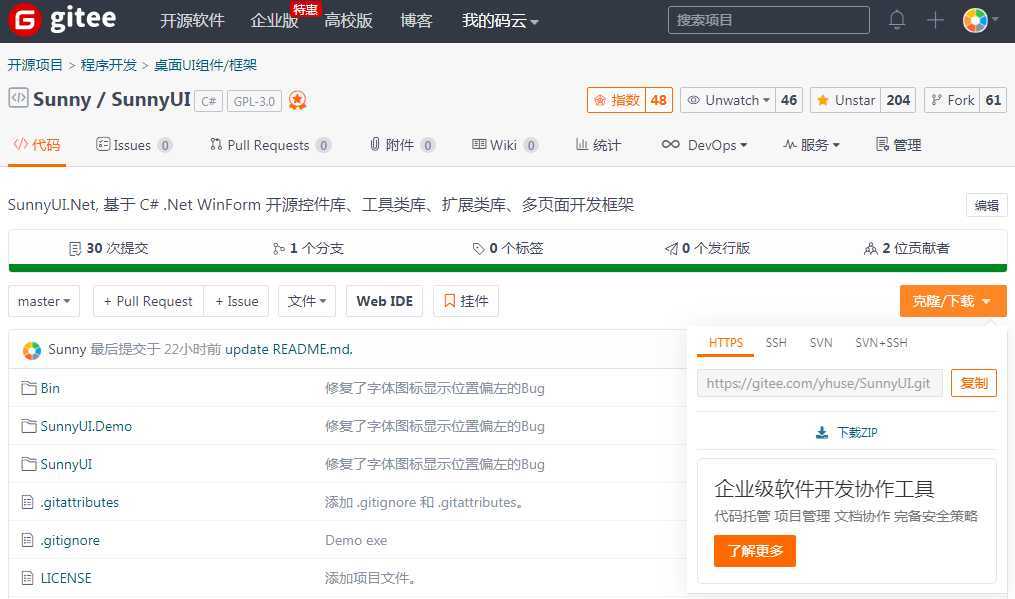Click the tag icon beside 0 个标签

pos(478,249)
